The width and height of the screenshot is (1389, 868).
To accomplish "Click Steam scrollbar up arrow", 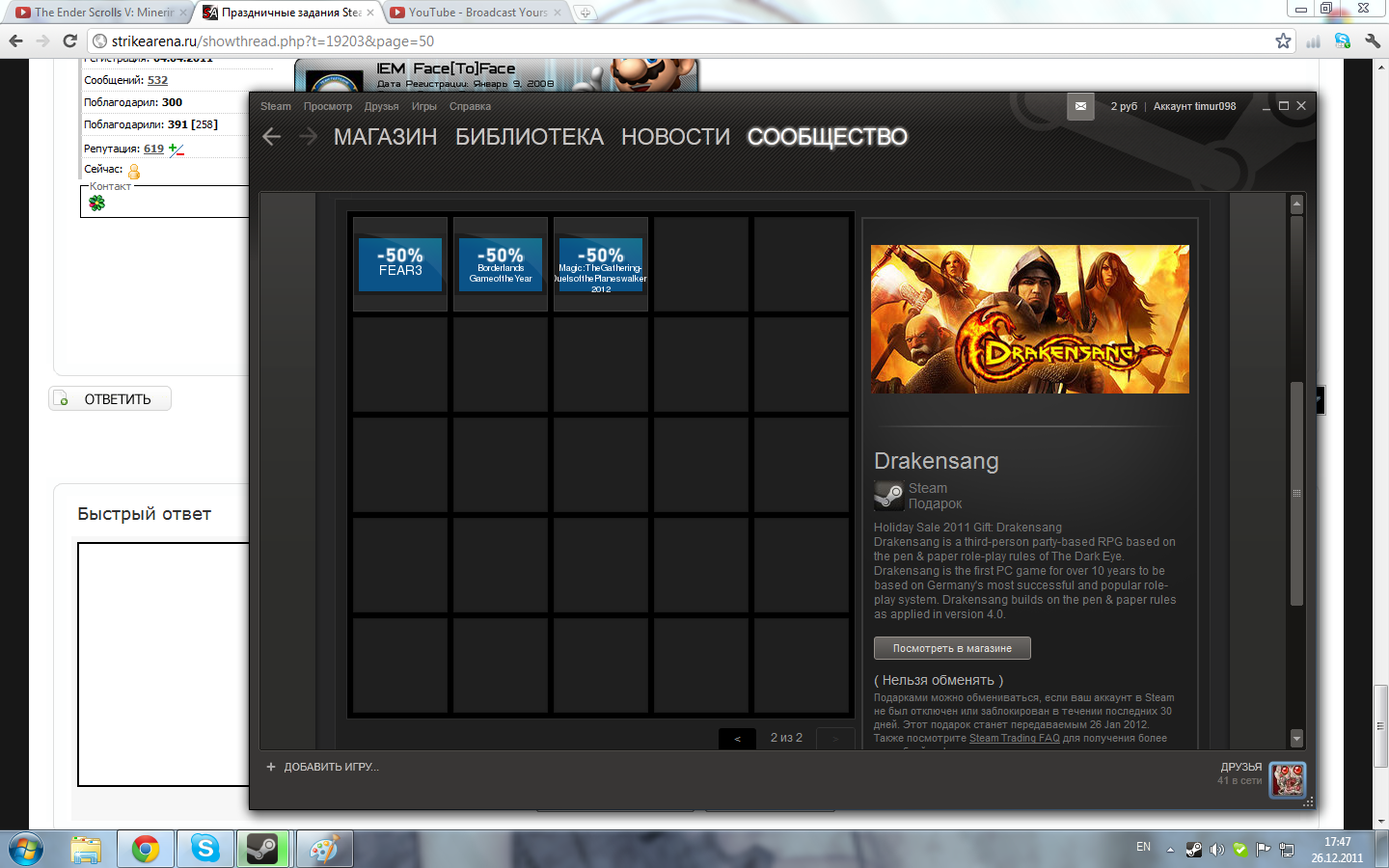I will (1296, 203).
